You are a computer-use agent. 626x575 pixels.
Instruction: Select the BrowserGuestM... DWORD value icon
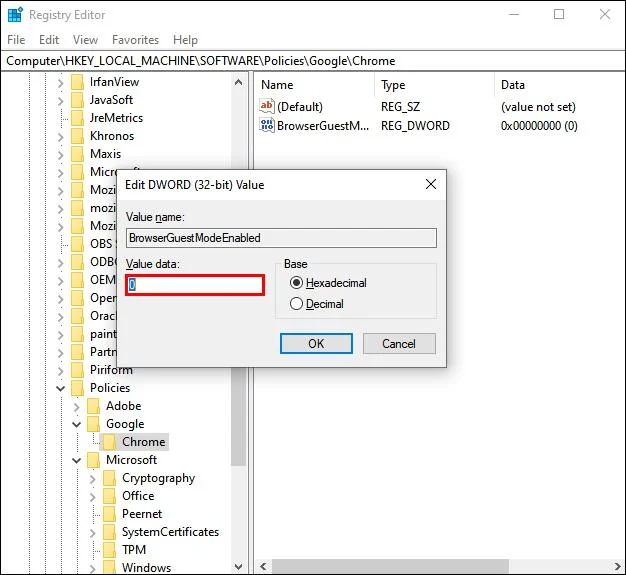click(x=267, y=125)
